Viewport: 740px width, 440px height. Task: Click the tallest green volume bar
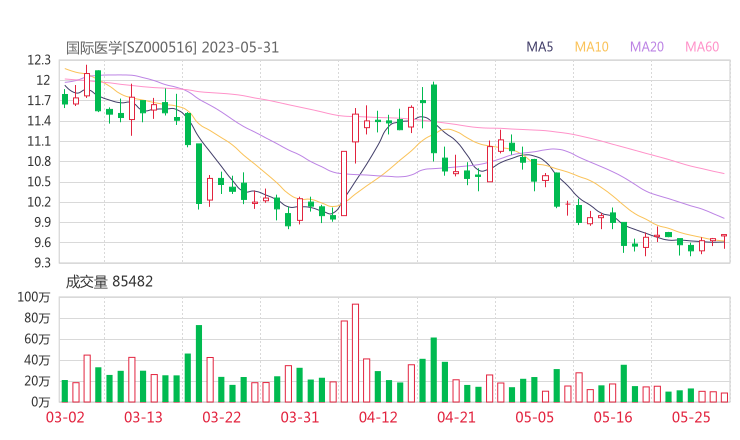(199, 364)
